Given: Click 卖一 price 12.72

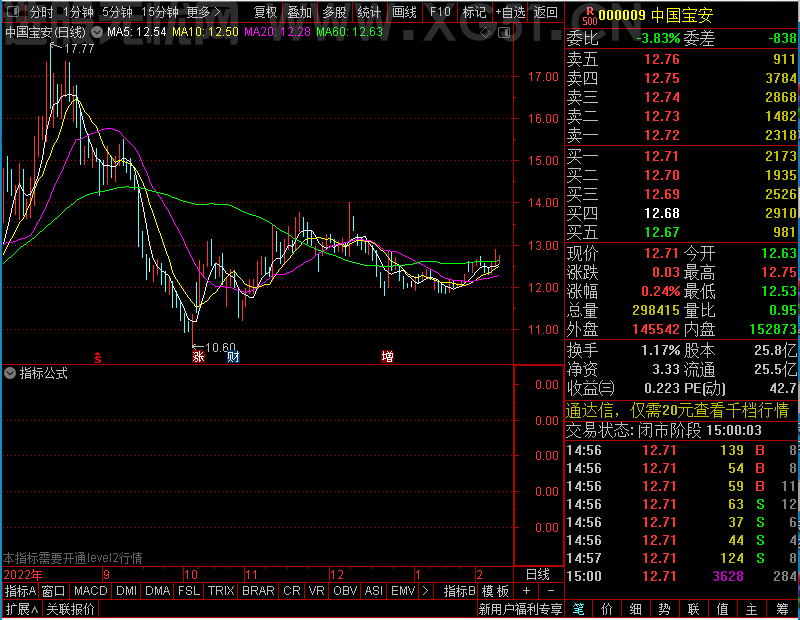Looking at the screenshot, I should coord(662,135).
